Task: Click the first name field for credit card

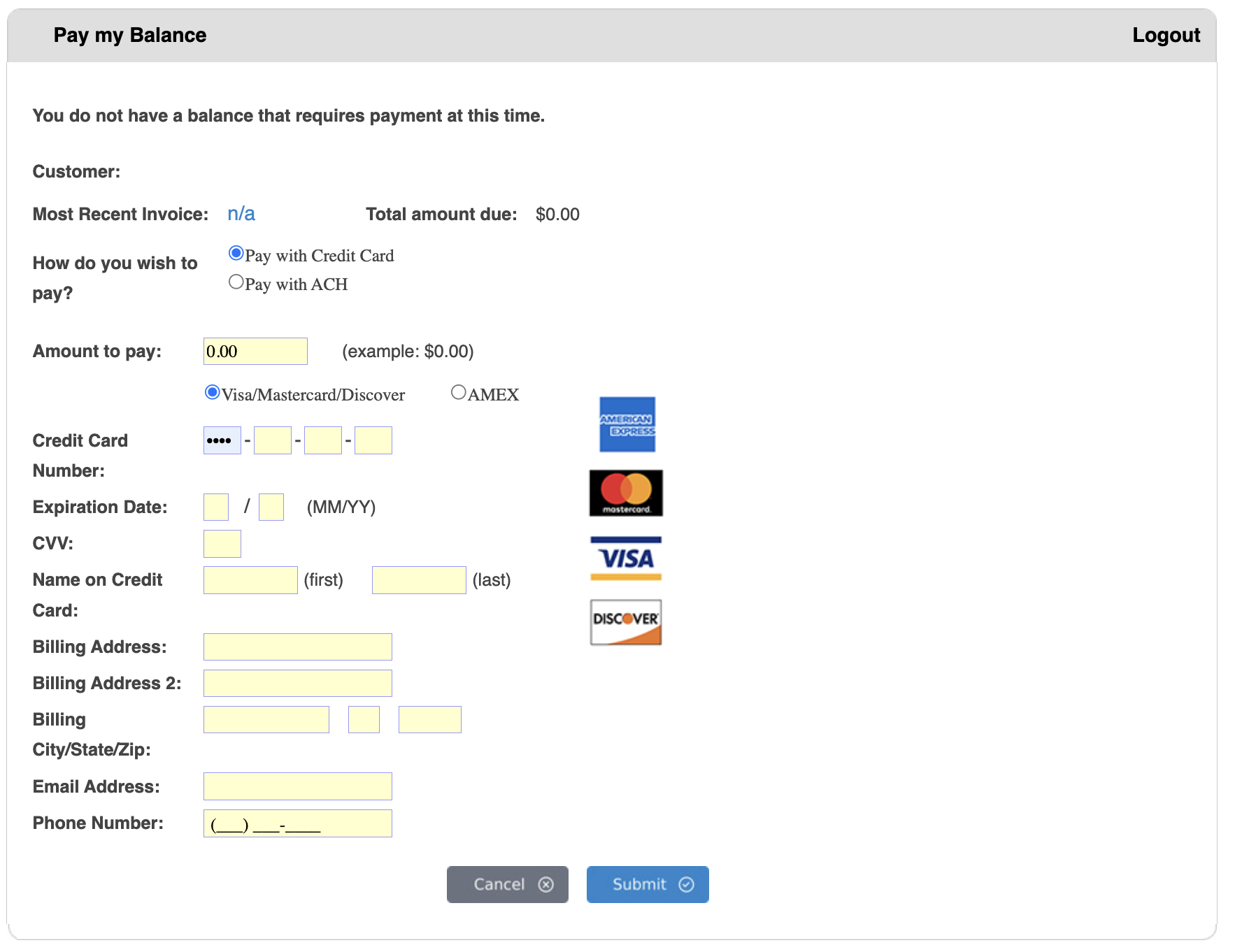Action: tap(250, 579)
